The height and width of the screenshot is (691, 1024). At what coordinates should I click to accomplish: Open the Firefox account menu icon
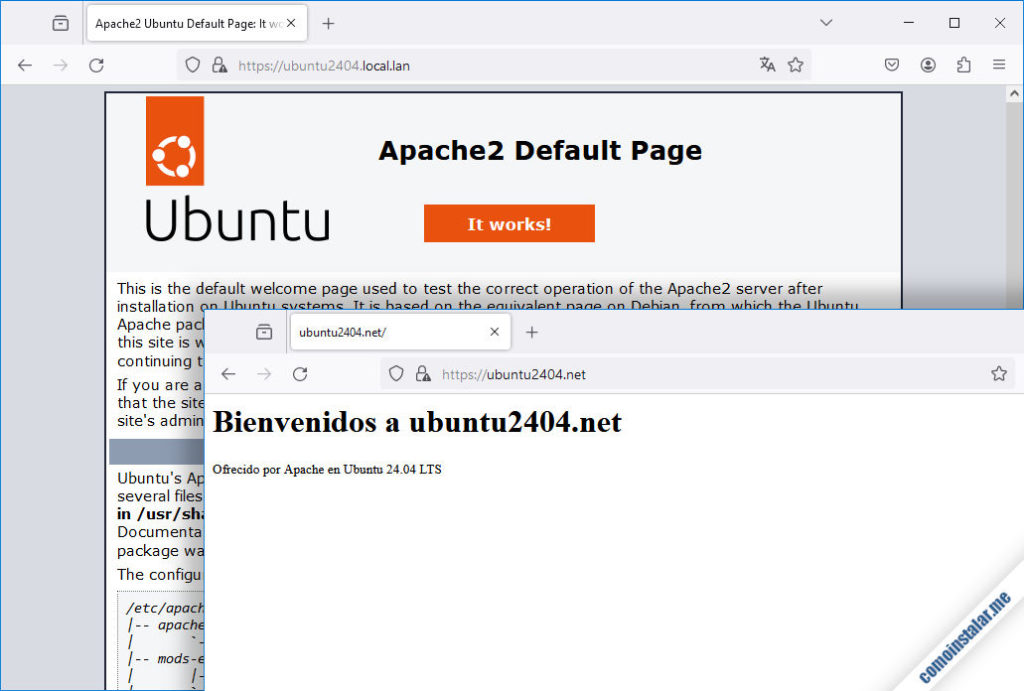tap(928, 64)
